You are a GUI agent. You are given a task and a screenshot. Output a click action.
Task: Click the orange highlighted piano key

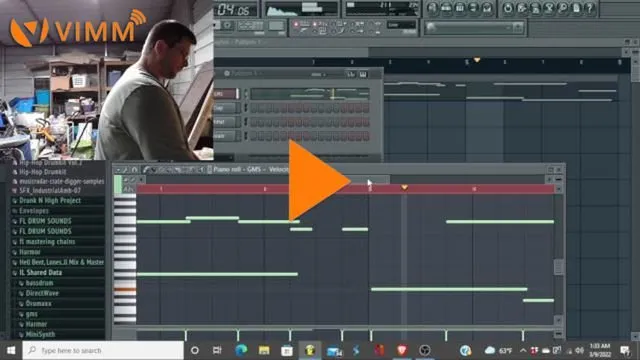coord(125,290)
